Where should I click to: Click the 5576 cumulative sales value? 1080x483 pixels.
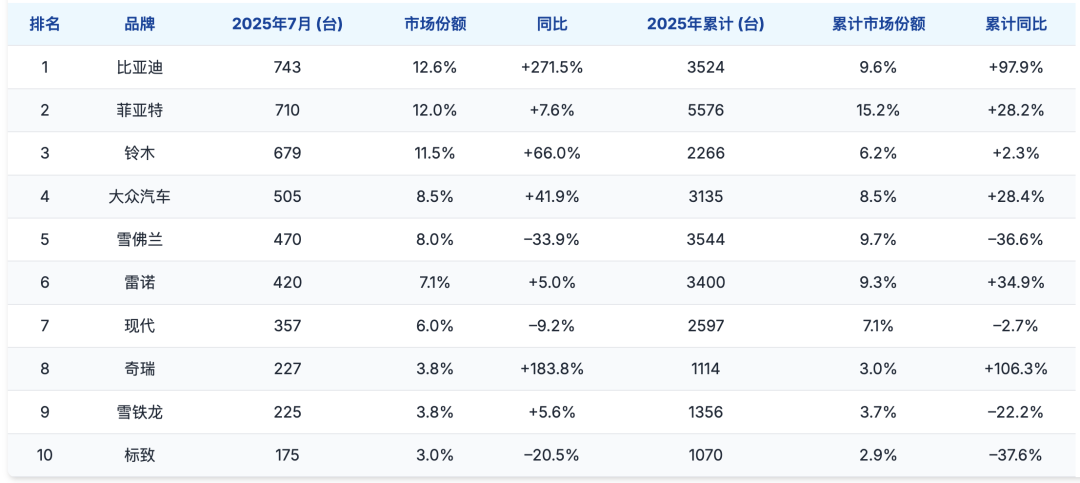pyautogui.click(x=706, y=111)
